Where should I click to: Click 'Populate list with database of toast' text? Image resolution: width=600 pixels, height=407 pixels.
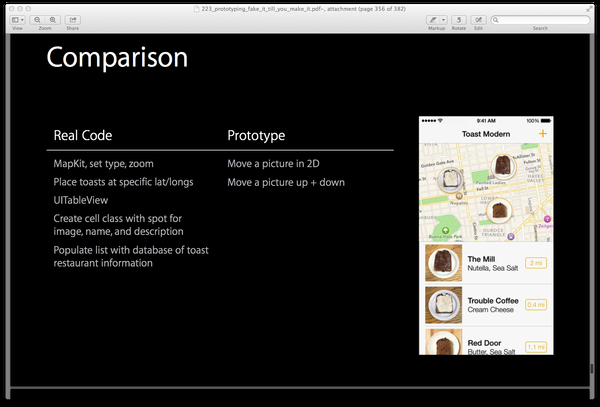coord(131,250)
